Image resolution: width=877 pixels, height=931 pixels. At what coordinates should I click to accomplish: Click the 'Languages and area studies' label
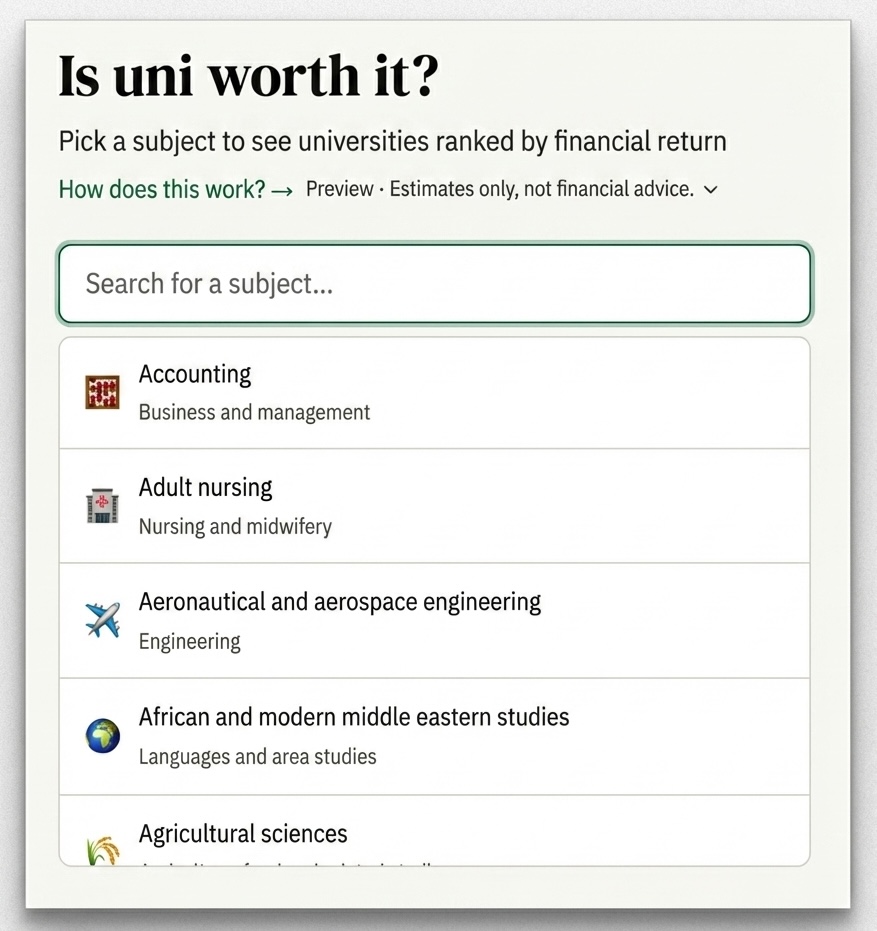257,756
